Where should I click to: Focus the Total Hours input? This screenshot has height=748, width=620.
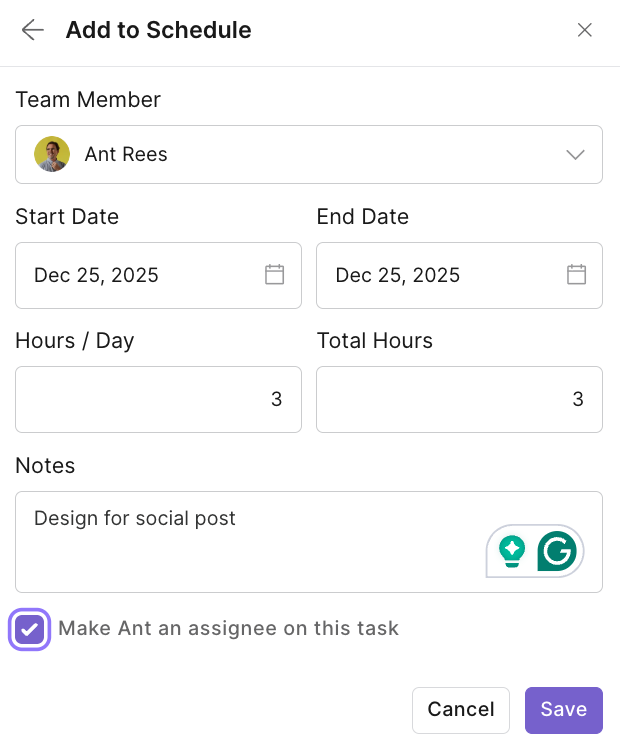[459, 399]
